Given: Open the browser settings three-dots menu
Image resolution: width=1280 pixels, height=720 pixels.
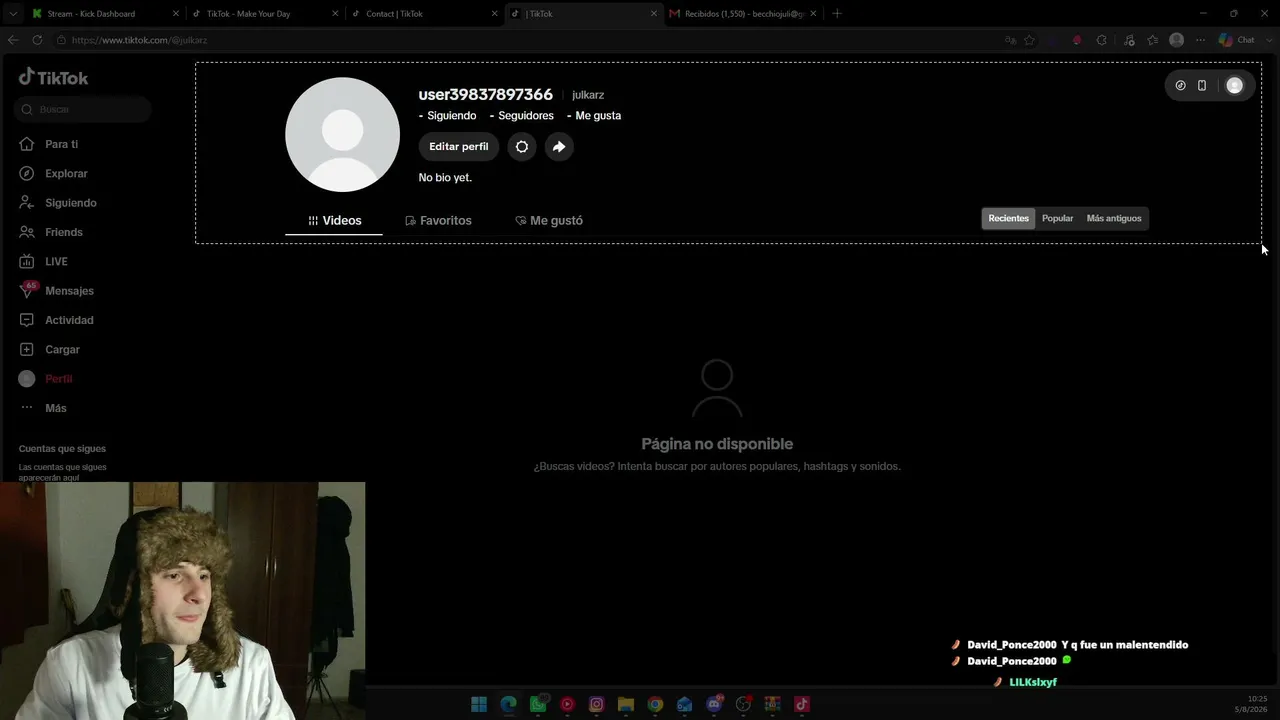Looking at the screenshot, I should pyautogui.click(x=1201, y=40).
